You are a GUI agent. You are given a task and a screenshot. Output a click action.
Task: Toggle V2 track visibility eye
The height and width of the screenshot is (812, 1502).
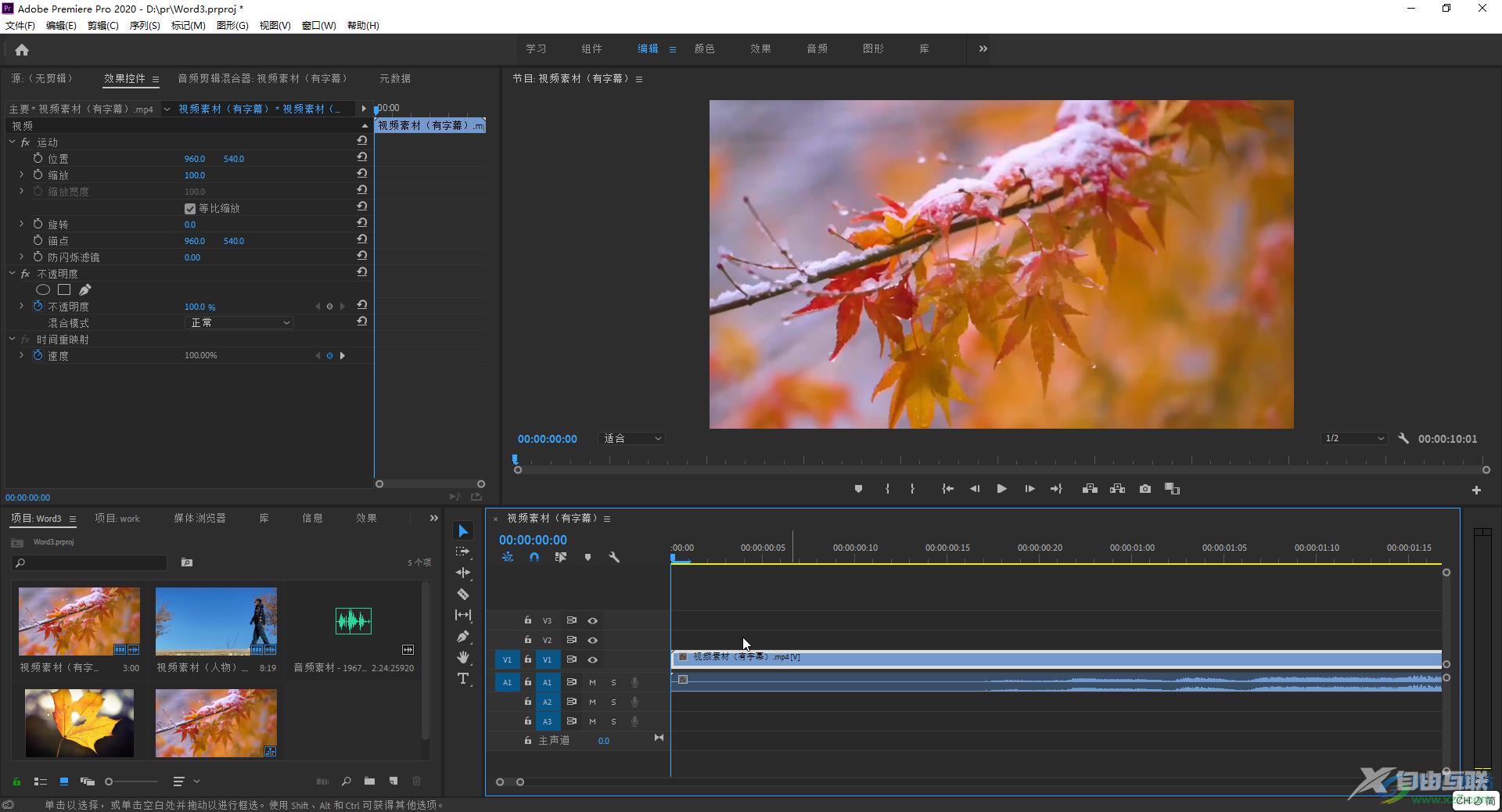coord(593,640)
